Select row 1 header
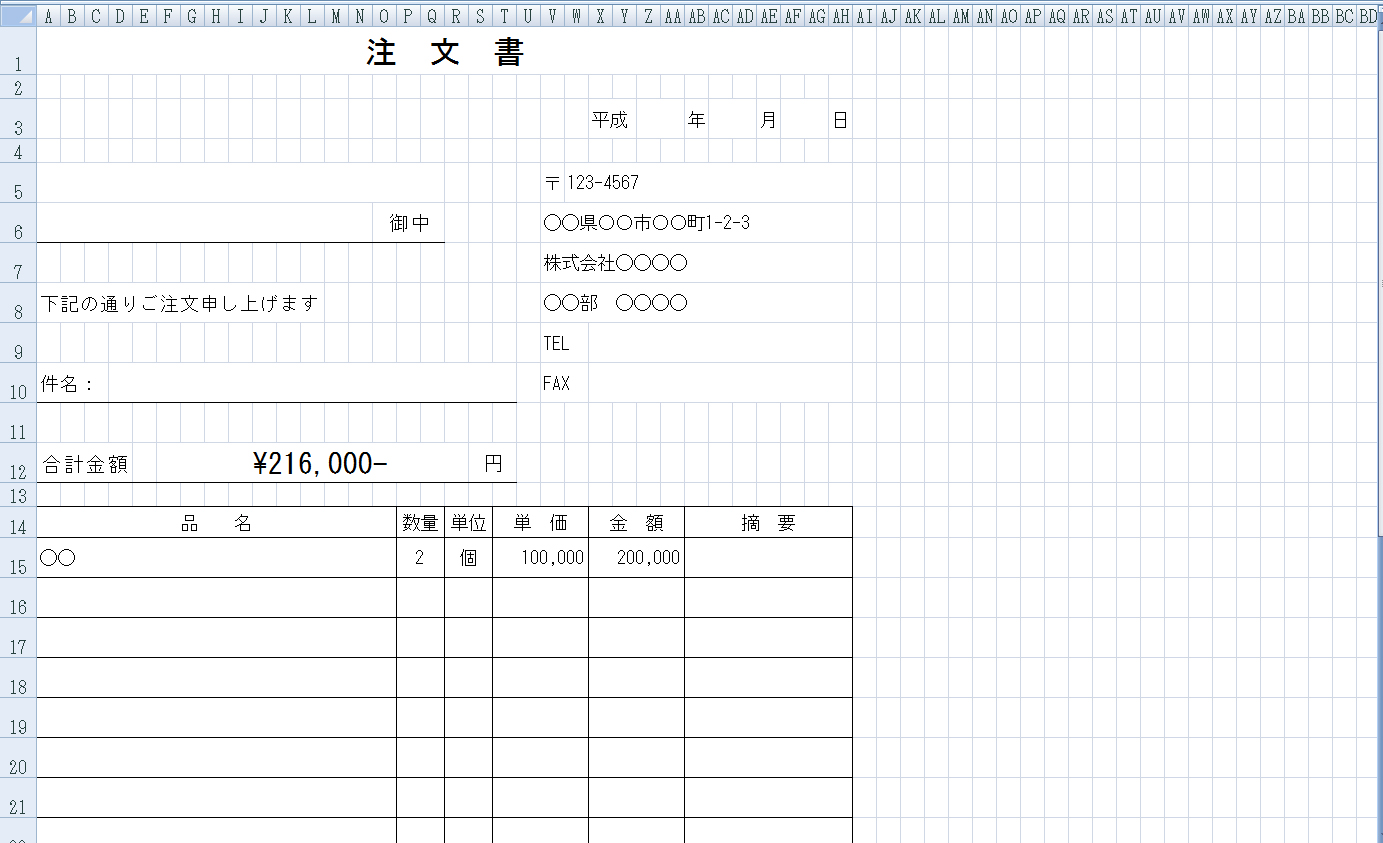 [18, 51]
